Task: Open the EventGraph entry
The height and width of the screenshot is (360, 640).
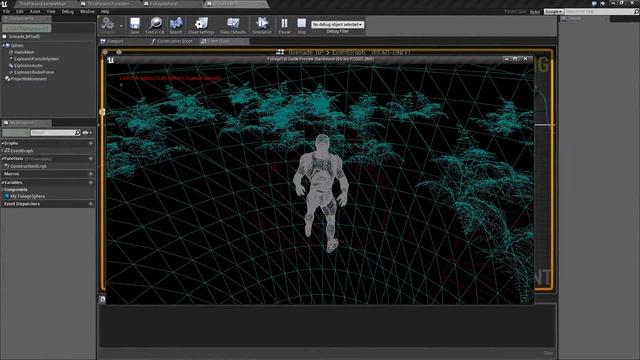Action: tap(21, 151)
